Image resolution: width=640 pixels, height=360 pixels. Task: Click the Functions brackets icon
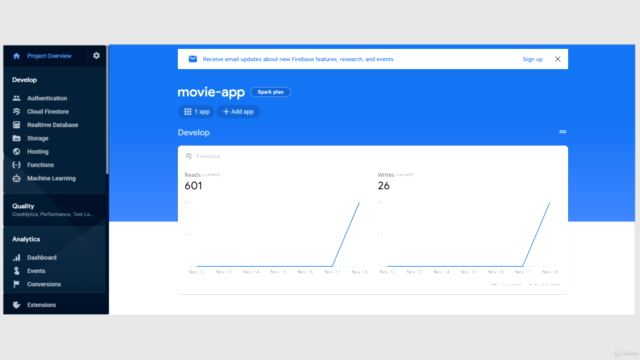tap(16, 165)
